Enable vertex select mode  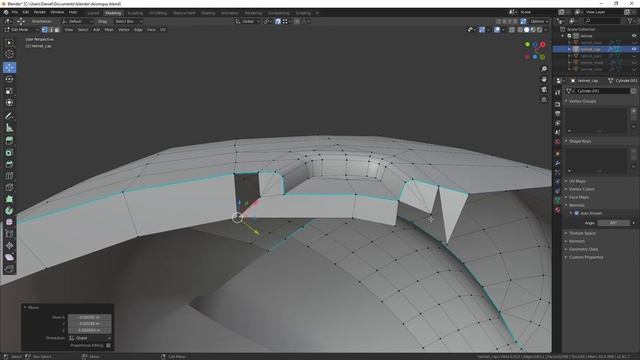pos(45,30)
